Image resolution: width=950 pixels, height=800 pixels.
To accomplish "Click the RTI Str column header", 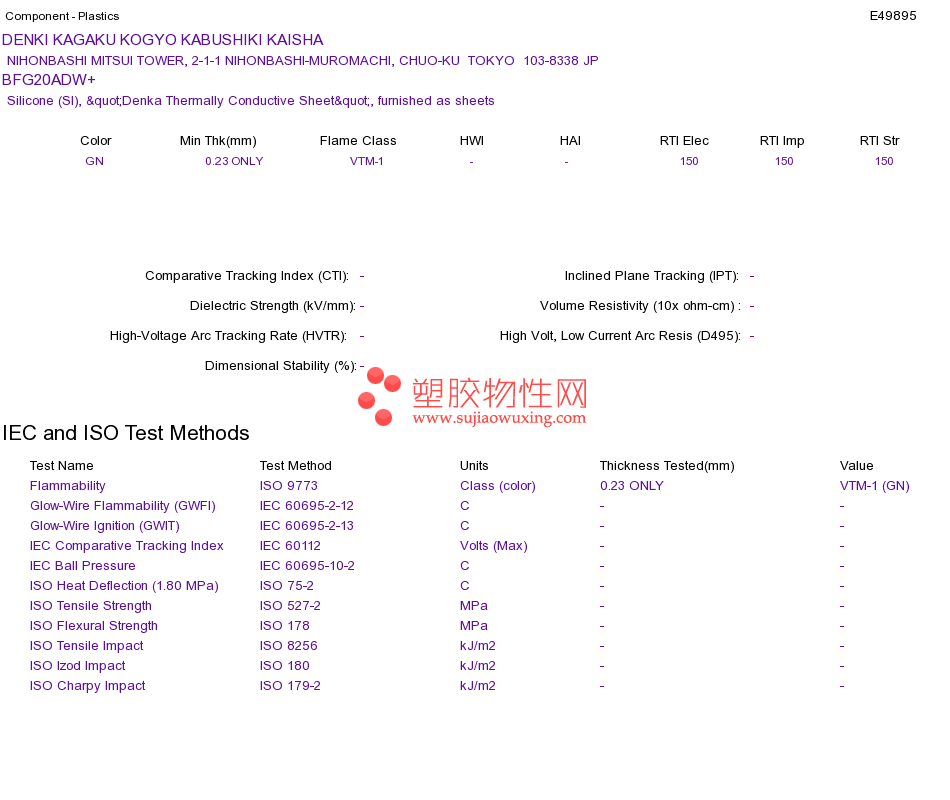I will tap(879, 141).
